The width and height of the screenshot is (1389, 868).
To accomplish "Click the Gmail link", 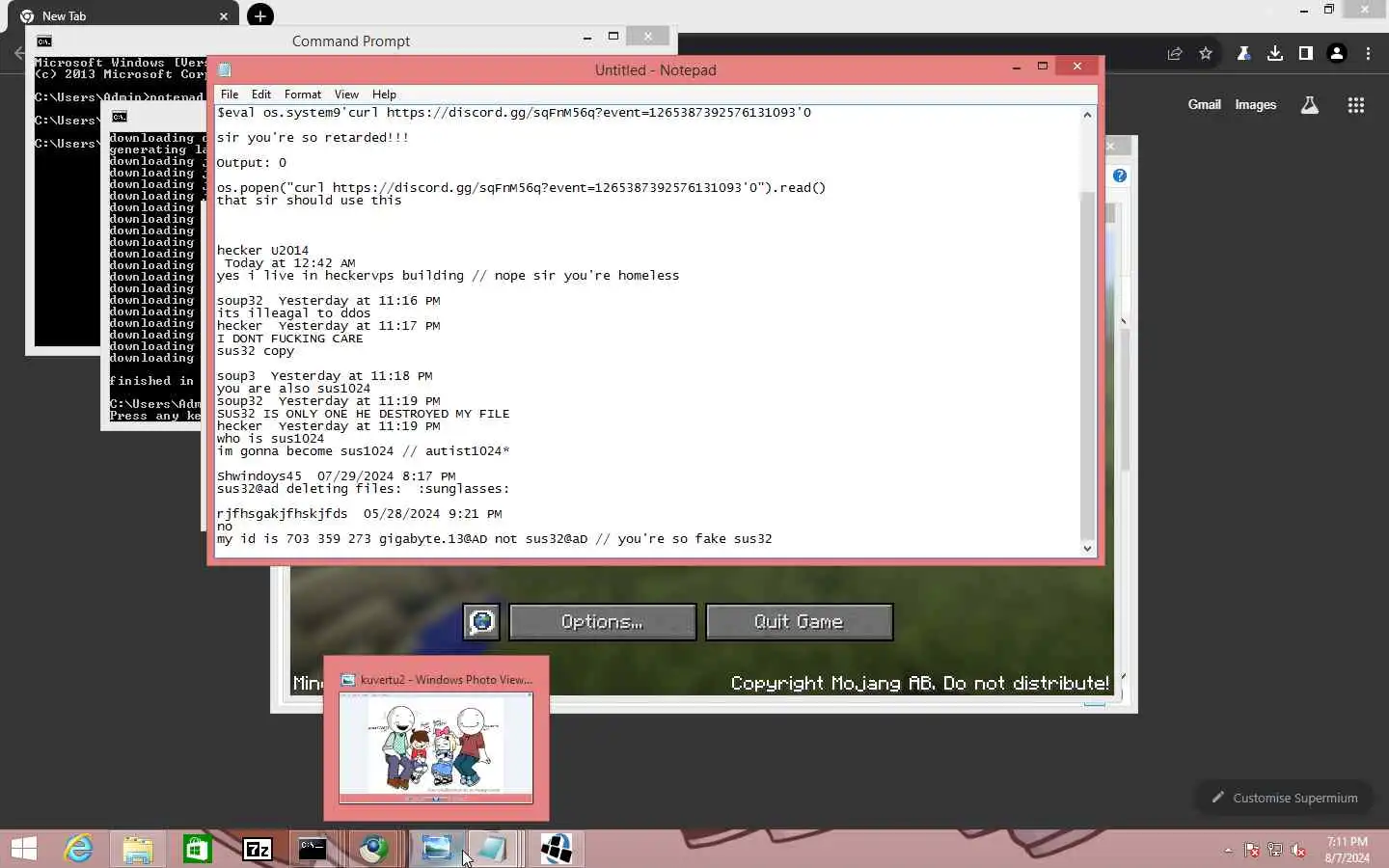I will [x=1204, y=104].
